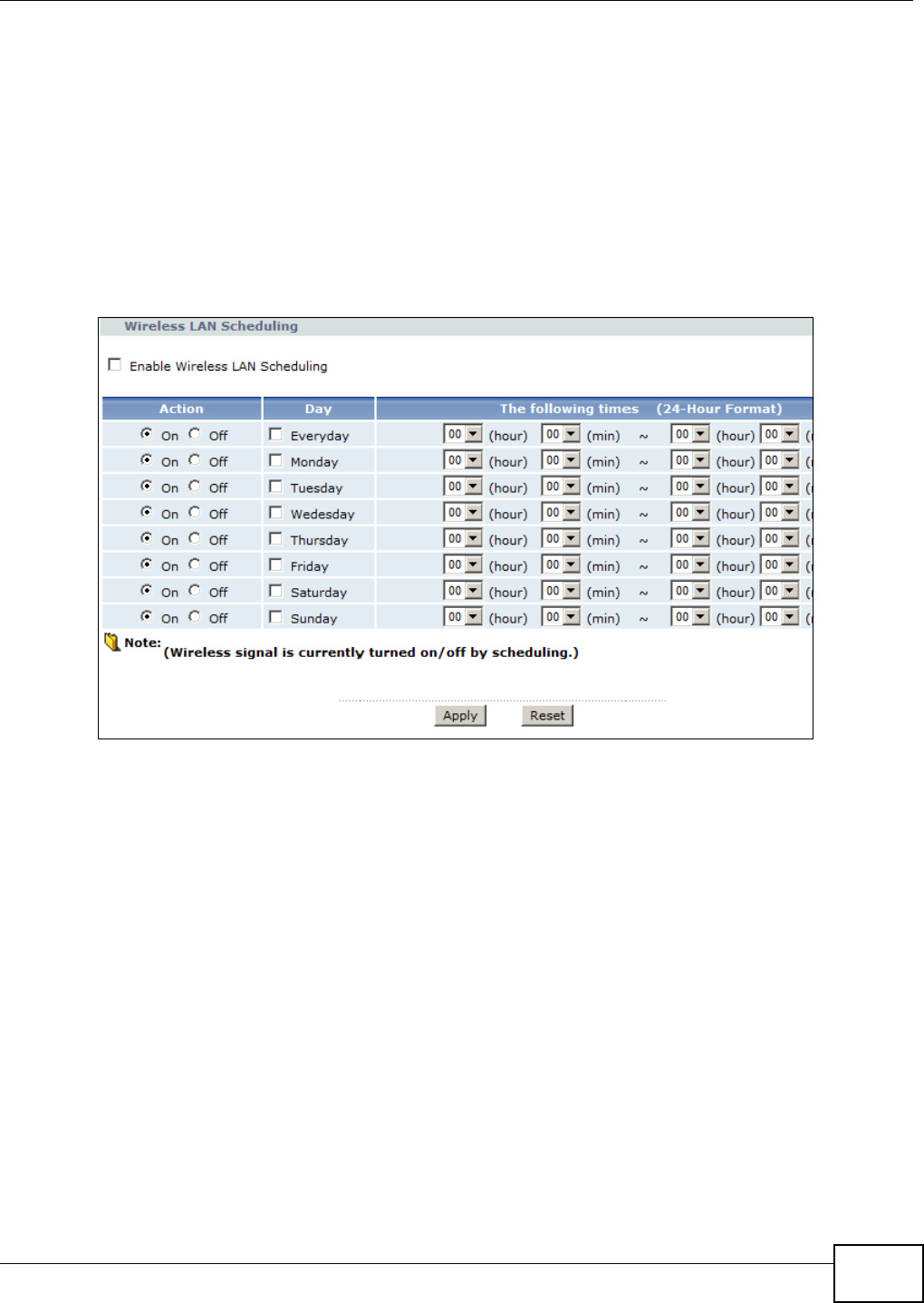Check the Wedesday checkbox
The height and width of the screenshot is (1303, 924).
tap(275, 512)
